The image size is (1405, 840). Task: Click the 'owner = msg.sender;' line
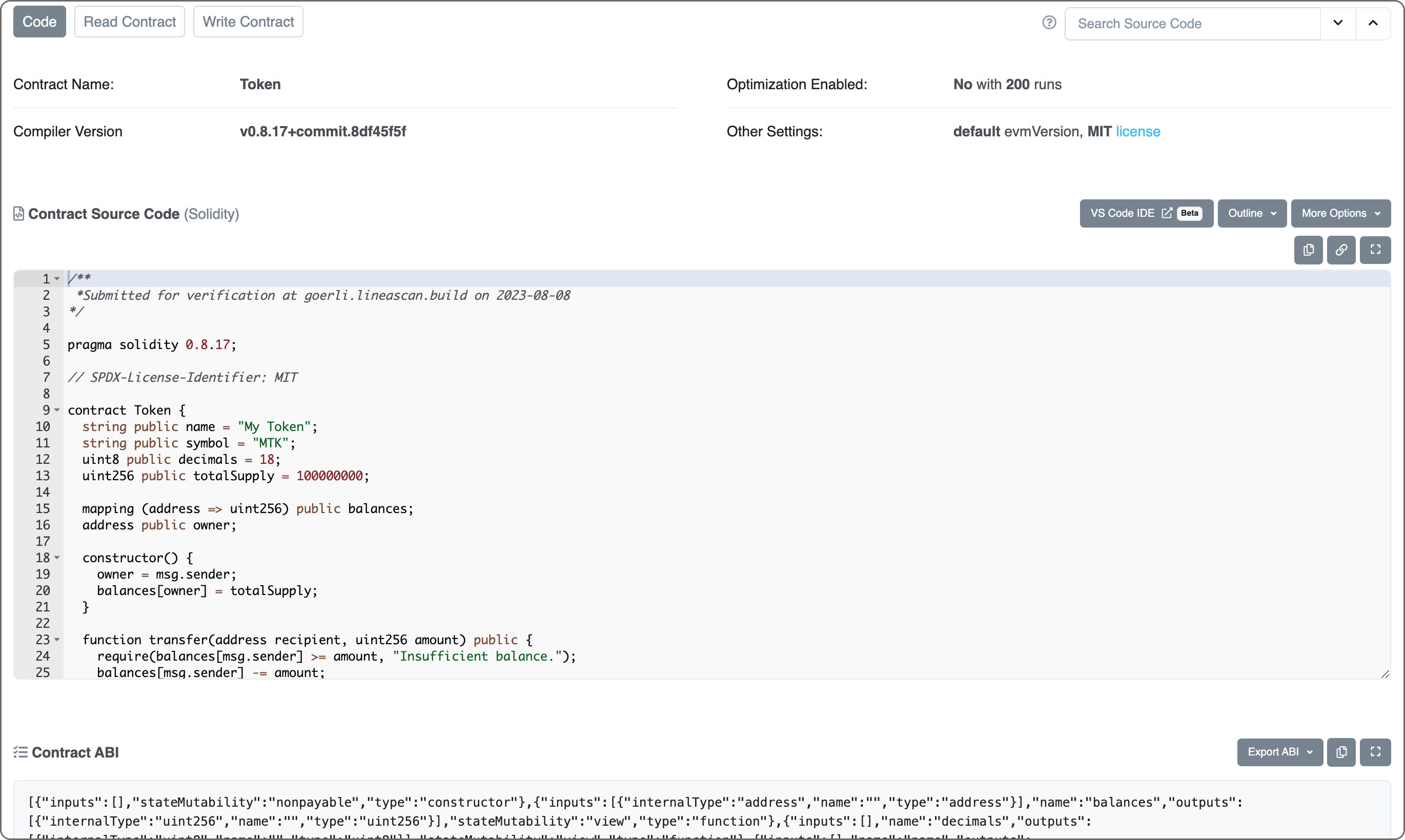167,574
